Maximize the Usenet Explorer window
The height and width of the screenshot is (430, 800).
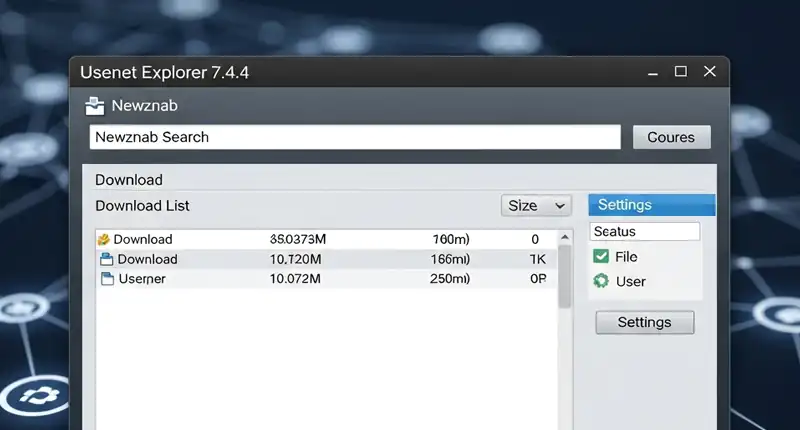point(681,71)
